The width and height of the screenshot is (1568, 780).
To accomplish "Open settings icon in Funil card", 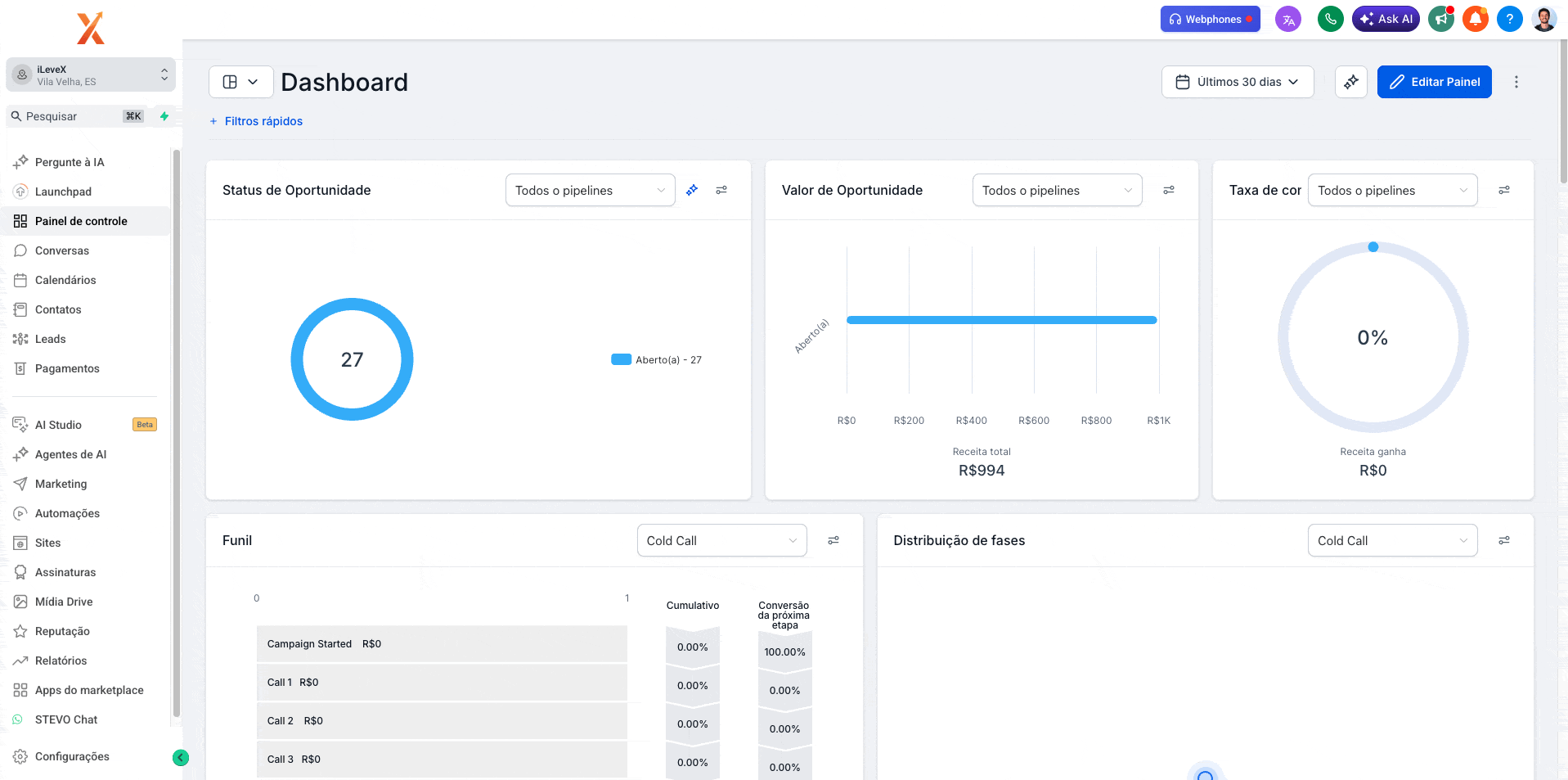I will 833,540.
